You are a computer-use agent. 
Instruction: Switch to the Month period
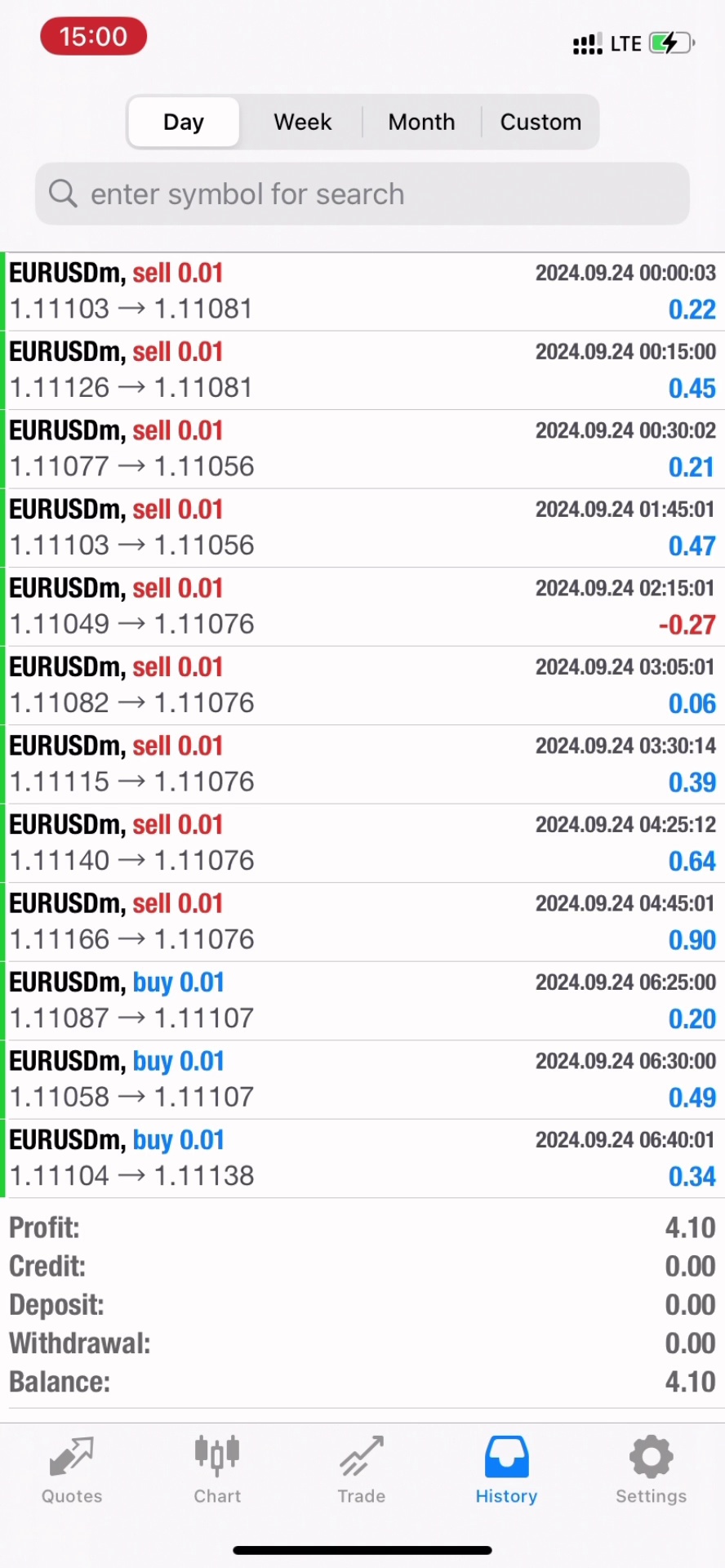[x=421, y=122]
